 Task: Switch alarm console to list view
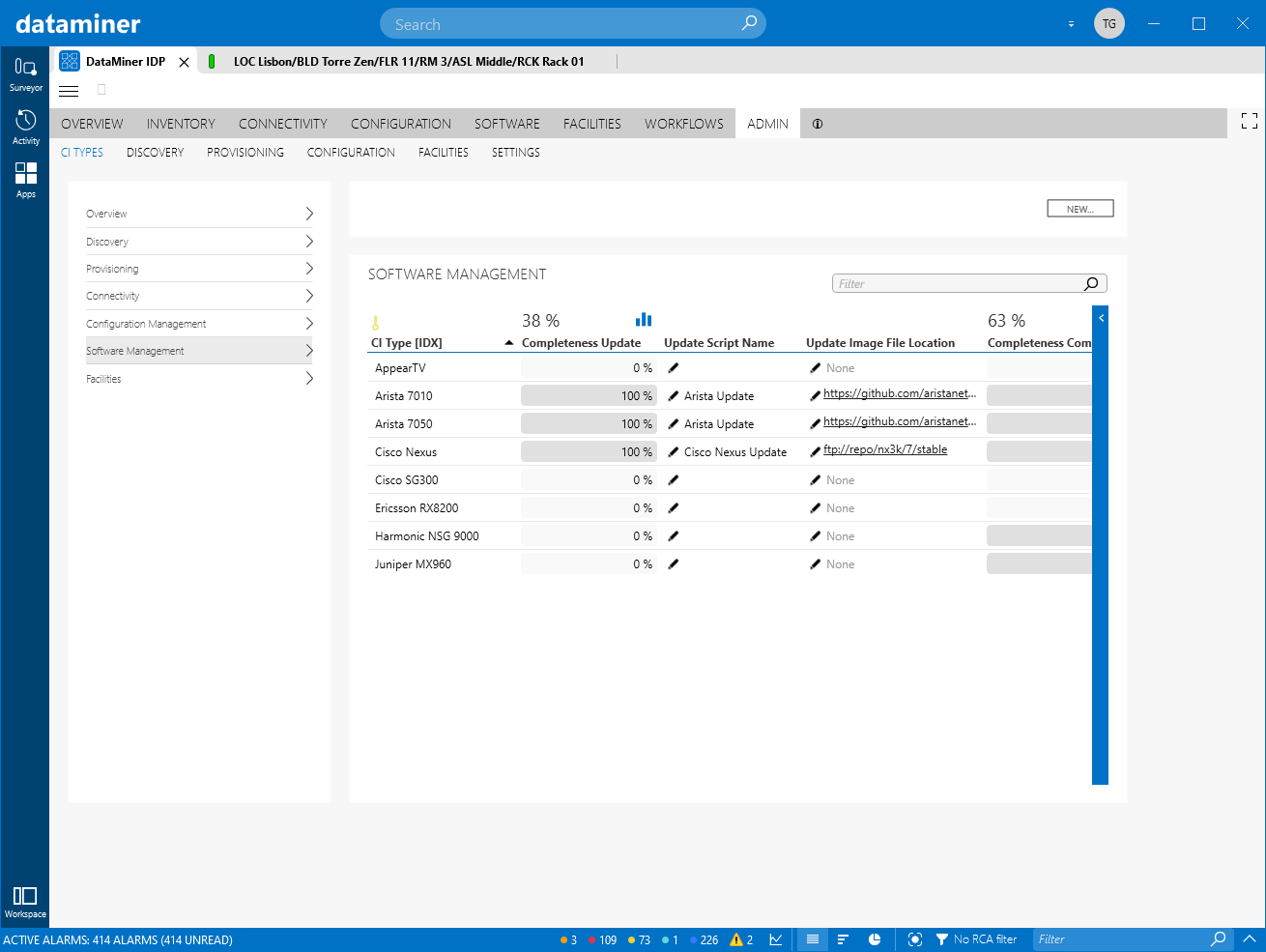(x=813, y=939)
